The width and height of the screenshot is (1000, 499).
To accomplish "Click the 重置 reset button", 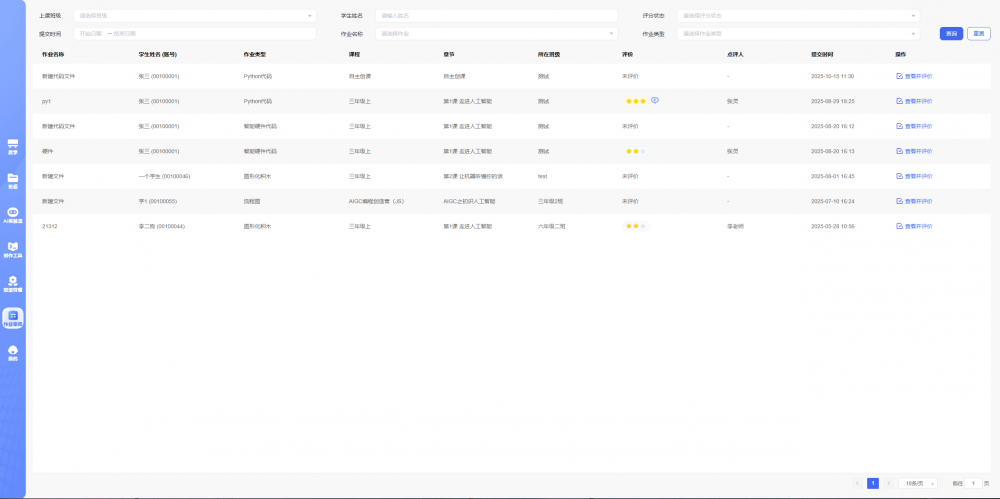I will 978,34.
